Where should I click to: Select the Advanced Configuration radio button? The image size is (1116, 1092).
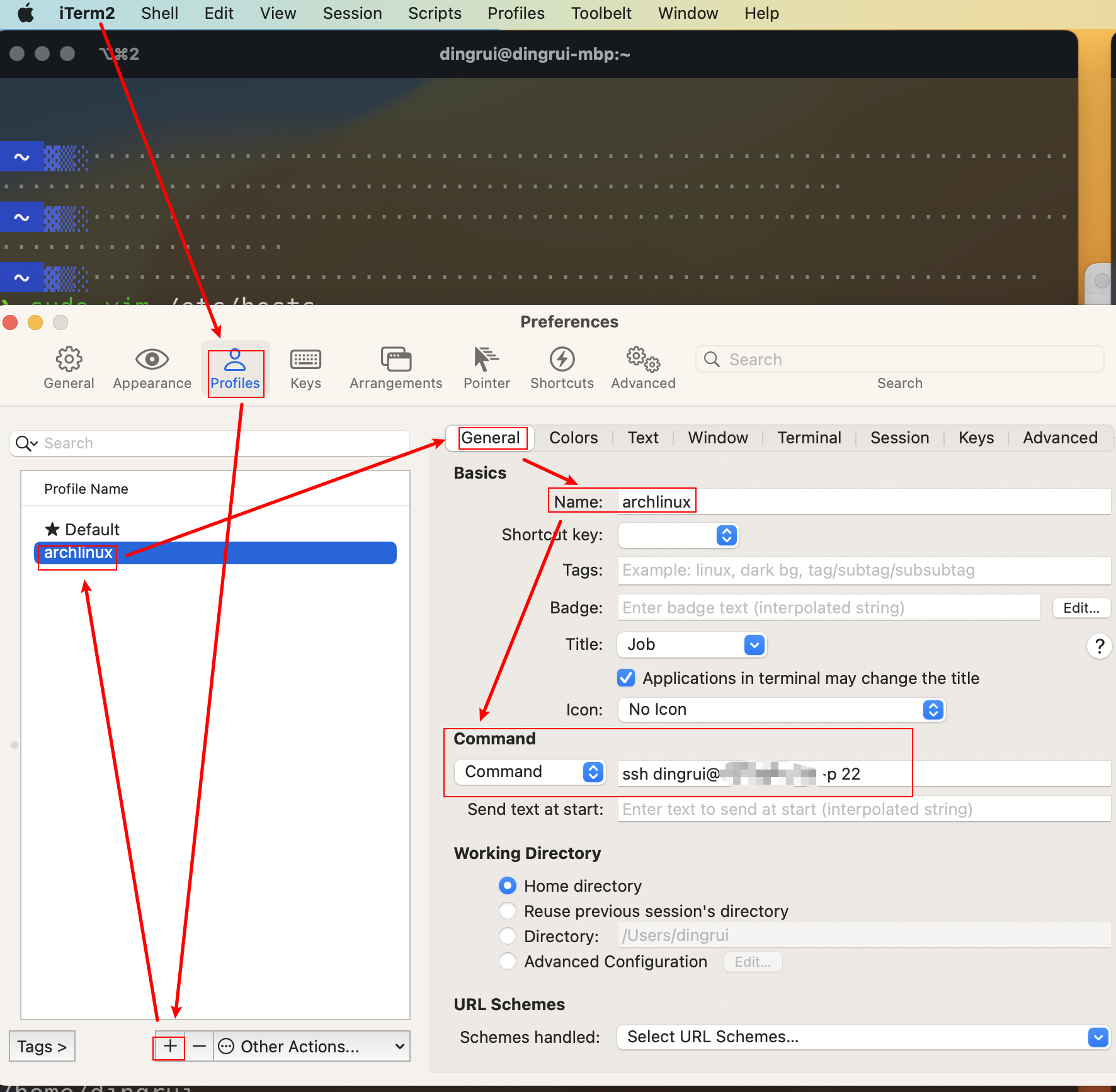[x=508, y=961]
